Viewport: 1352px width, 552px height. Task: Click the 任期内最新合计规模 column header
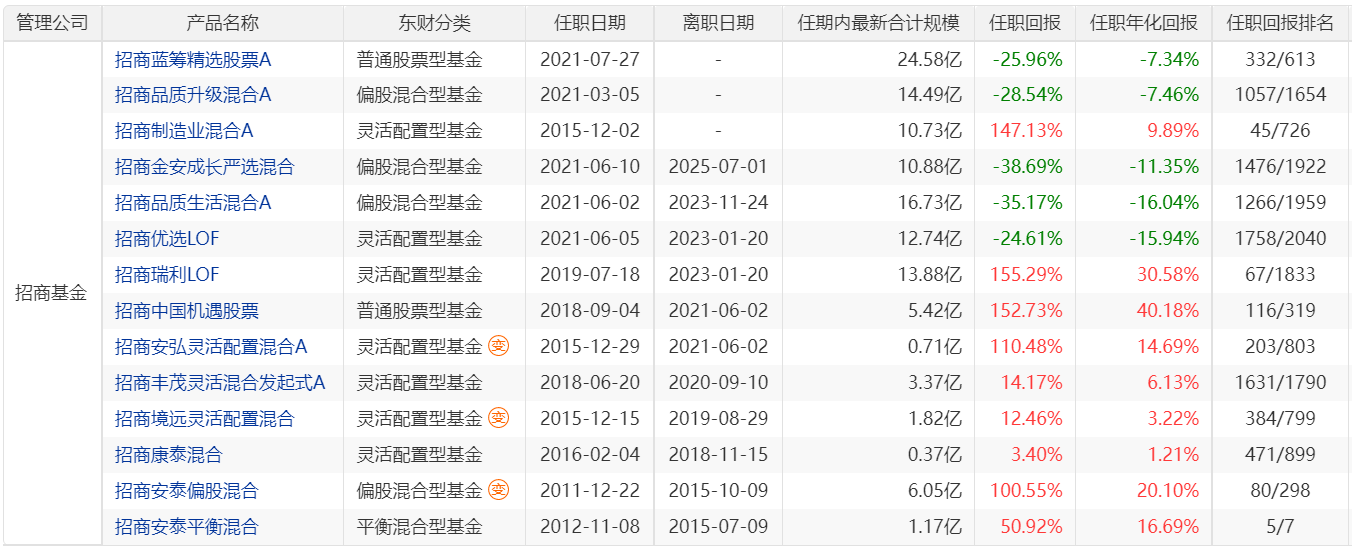[879, 23]
